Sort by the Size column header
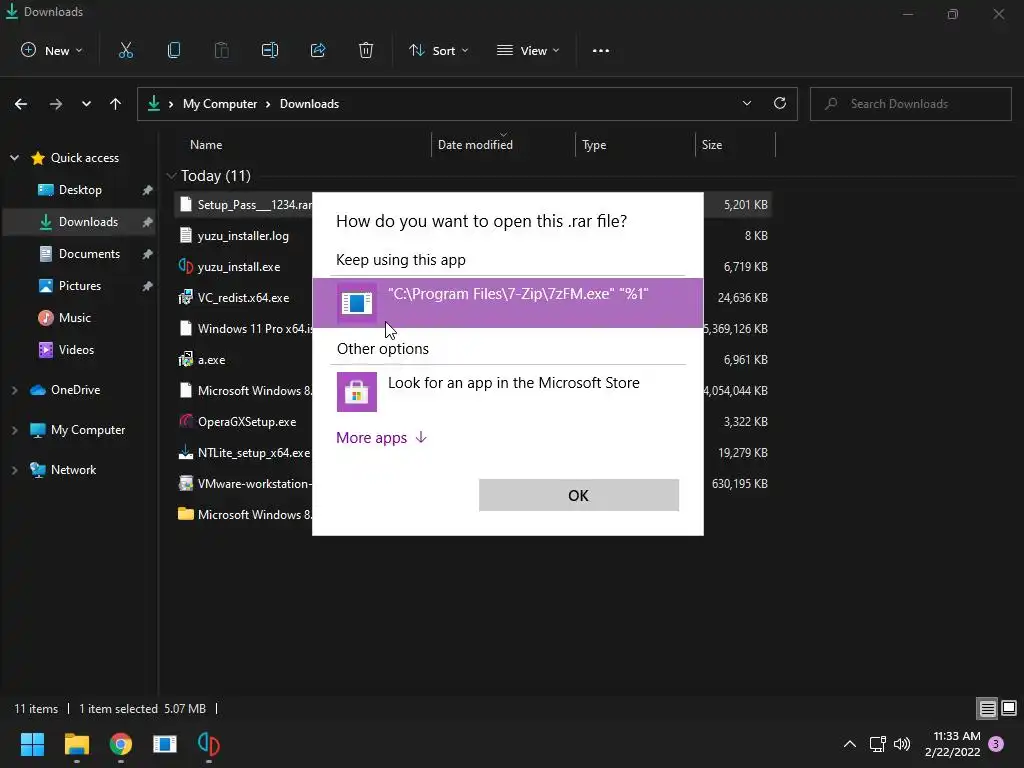This screenshot has width=1024, height=768. [x=712, y=145]
